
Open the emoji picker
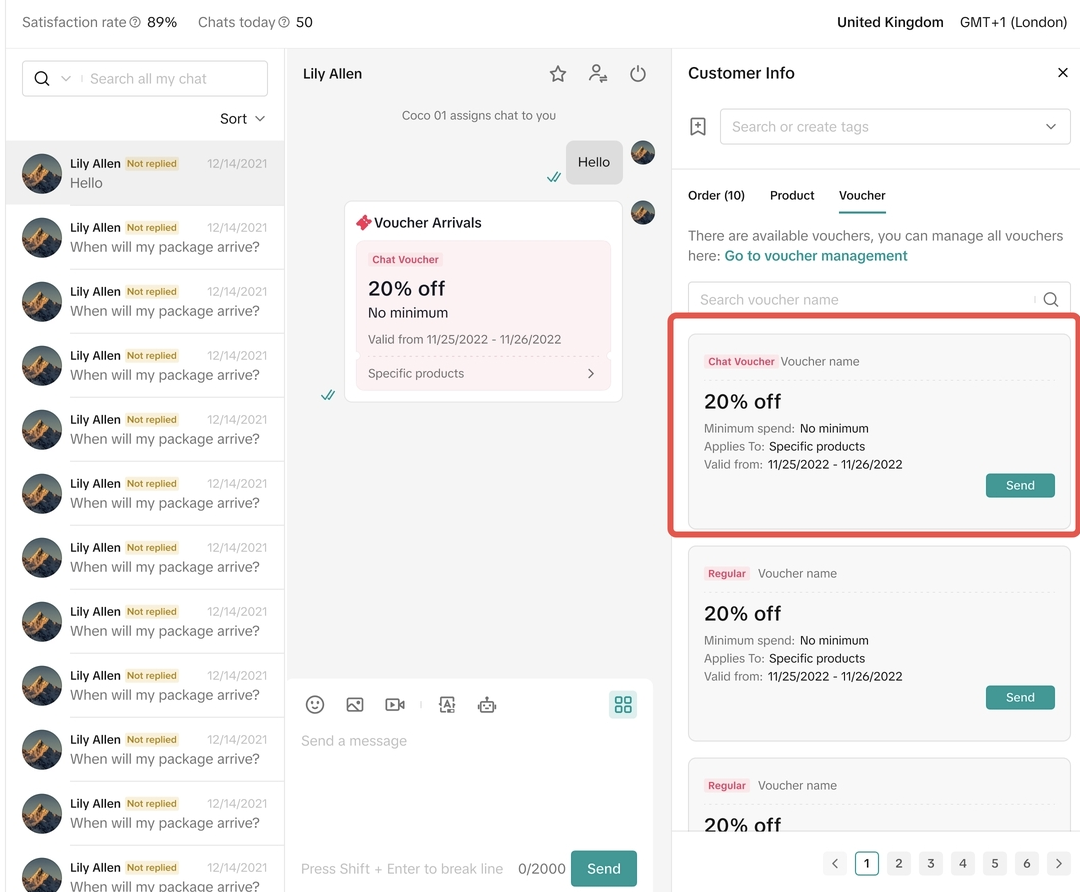pyautogui.click(x=315, y=705)
